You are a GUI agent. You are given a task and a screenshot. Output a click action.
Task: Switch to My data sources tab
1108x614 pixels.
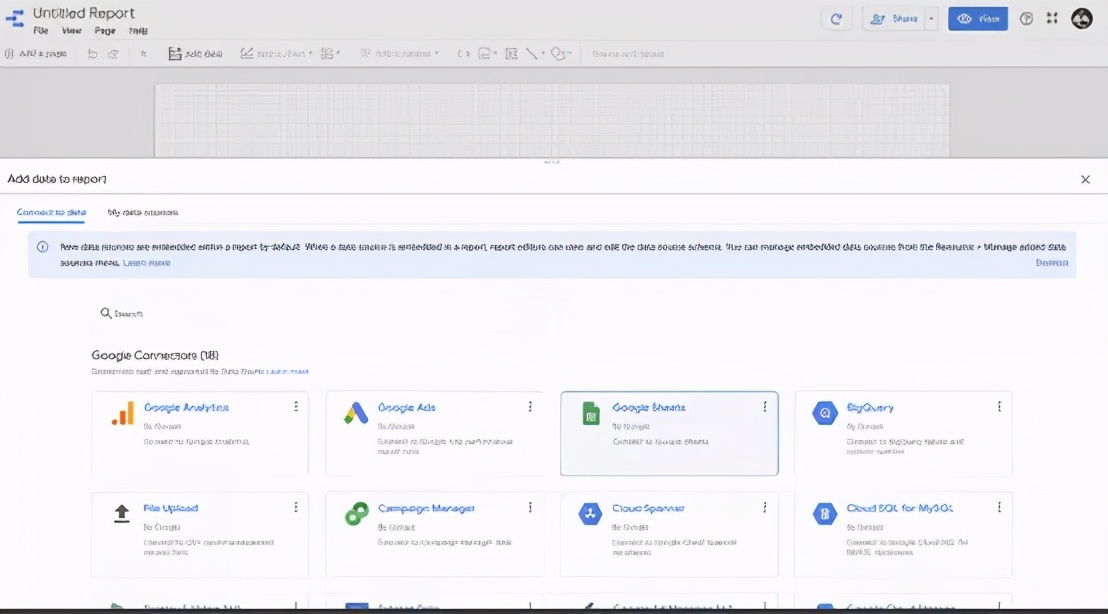click(143, 213)
